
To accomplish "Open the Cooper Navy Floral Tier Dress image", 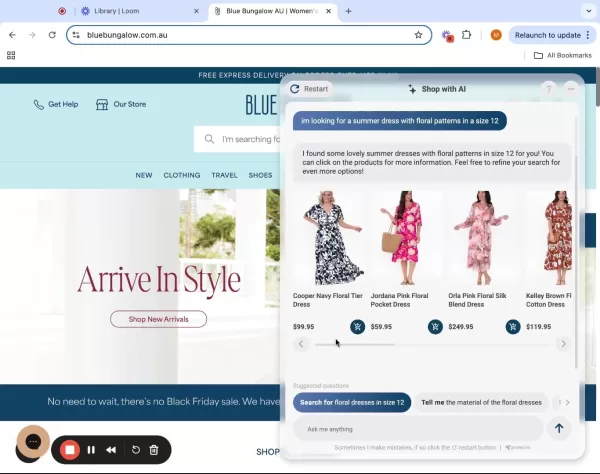I will [x=328, y=238].
